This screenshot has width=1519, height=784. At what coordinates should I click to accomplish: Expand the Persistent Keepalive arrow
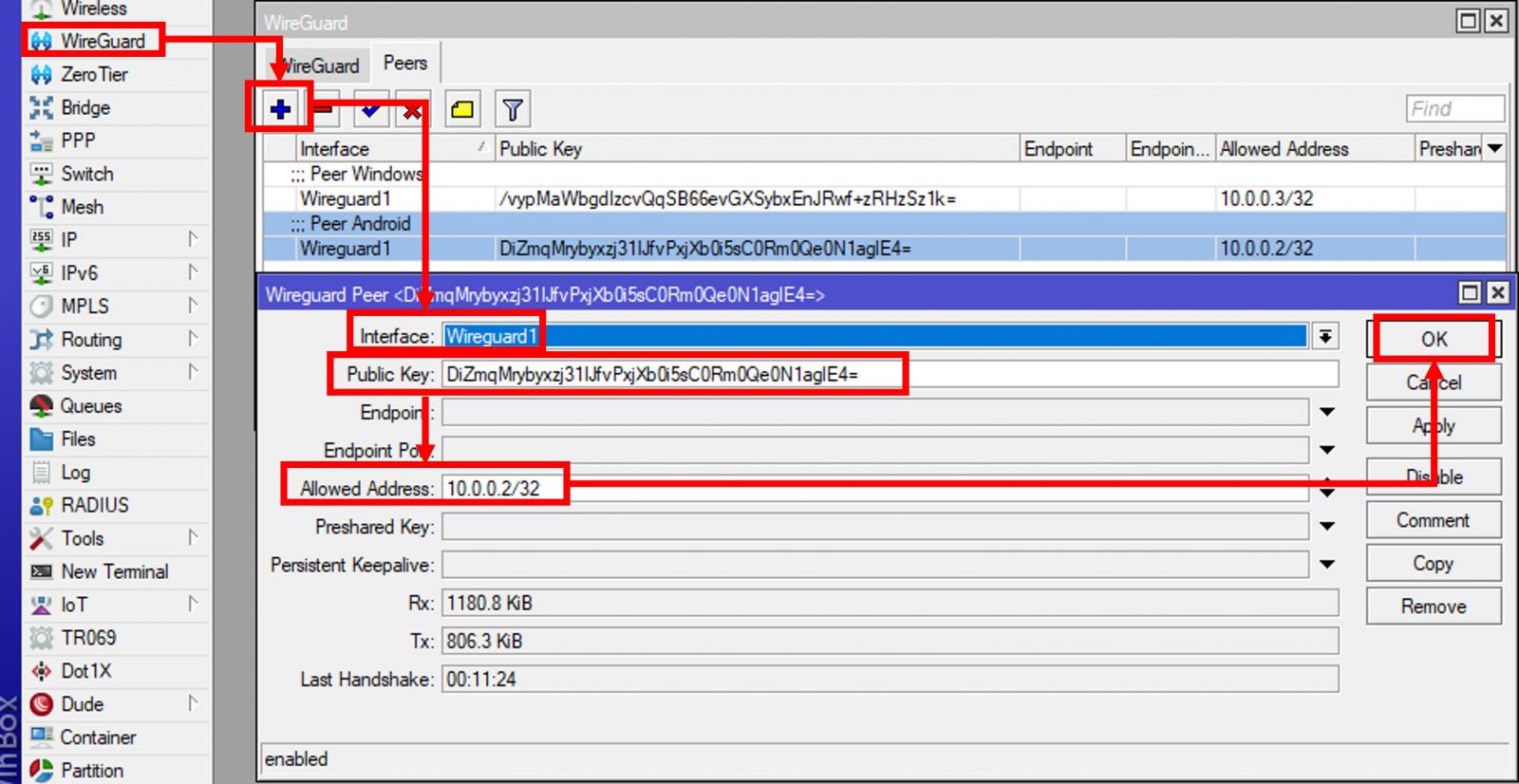[1327, 564]
